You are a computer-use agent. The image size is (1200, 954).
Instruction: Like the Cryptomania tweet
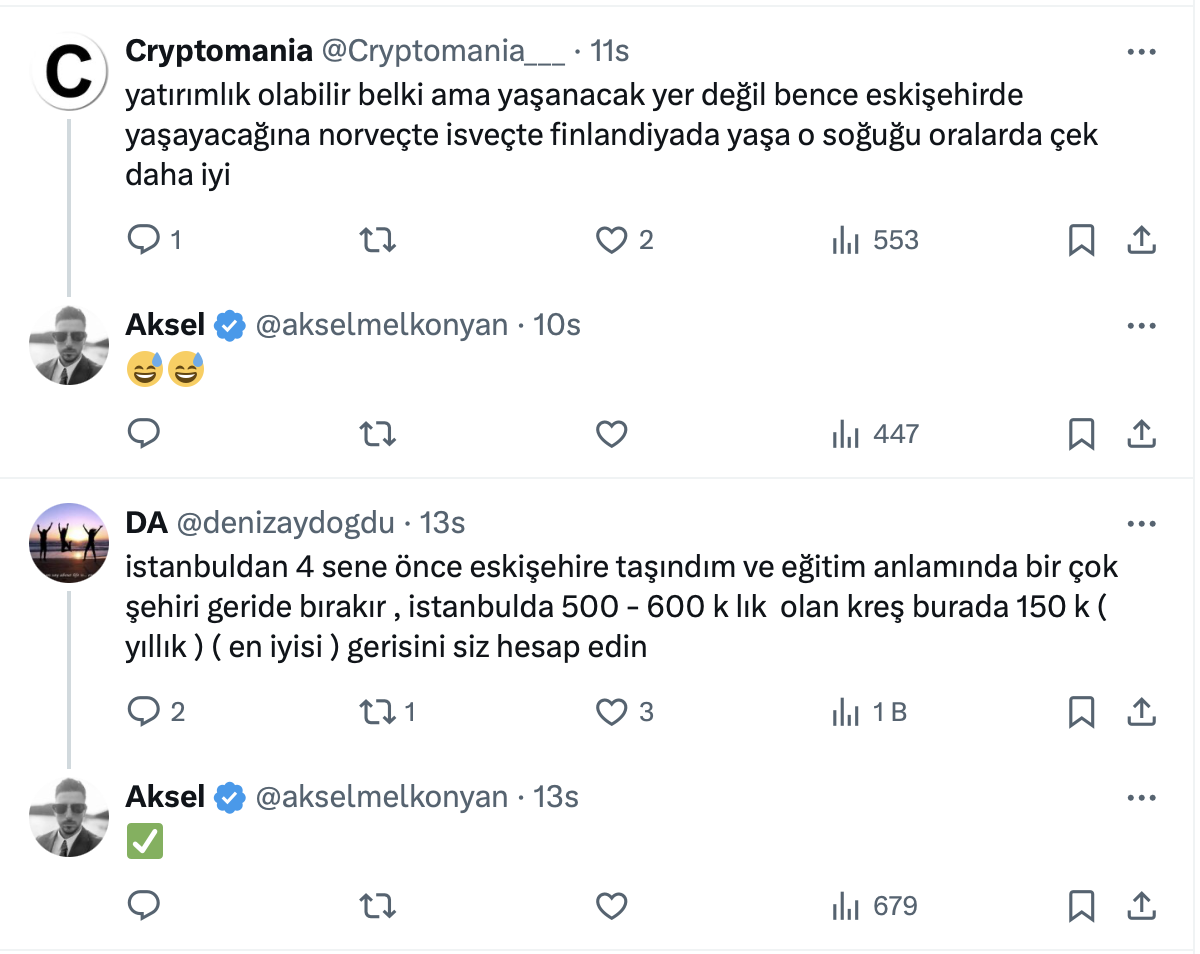[x=611, y=240]
